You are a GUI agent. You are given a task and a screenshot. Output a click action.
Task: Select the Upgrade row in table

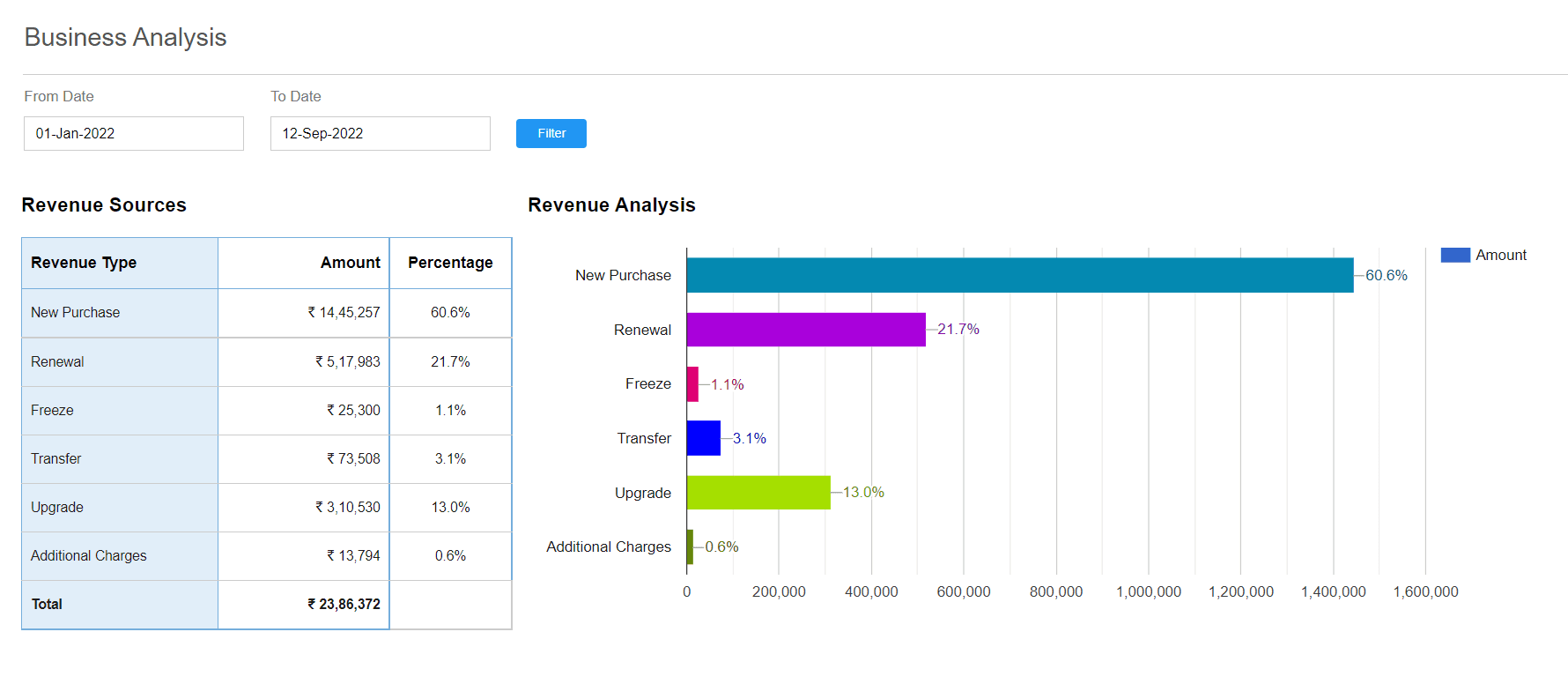click(267, 508)
